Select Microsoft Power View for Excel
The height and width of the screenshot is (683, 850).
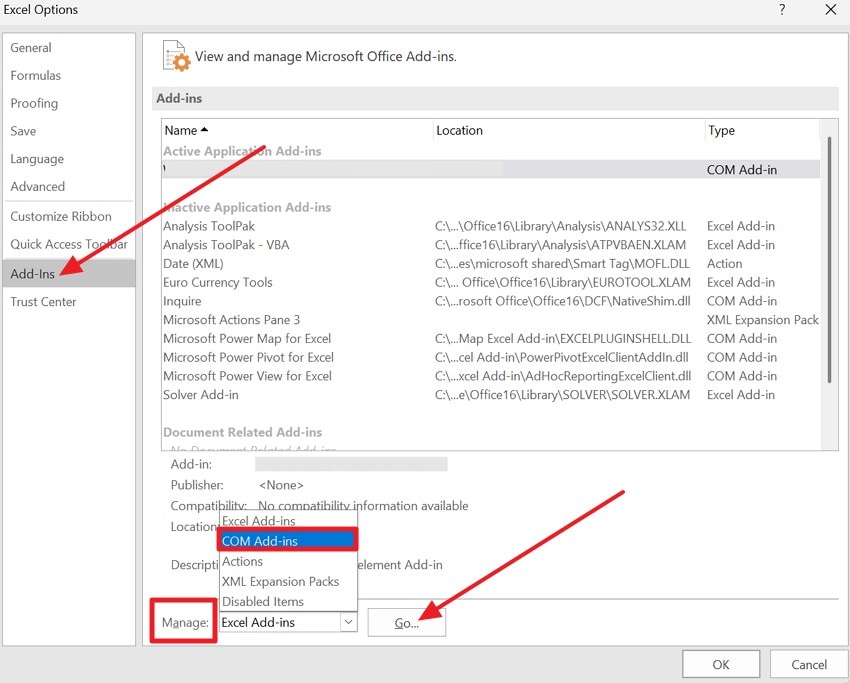tap(491, 376)
